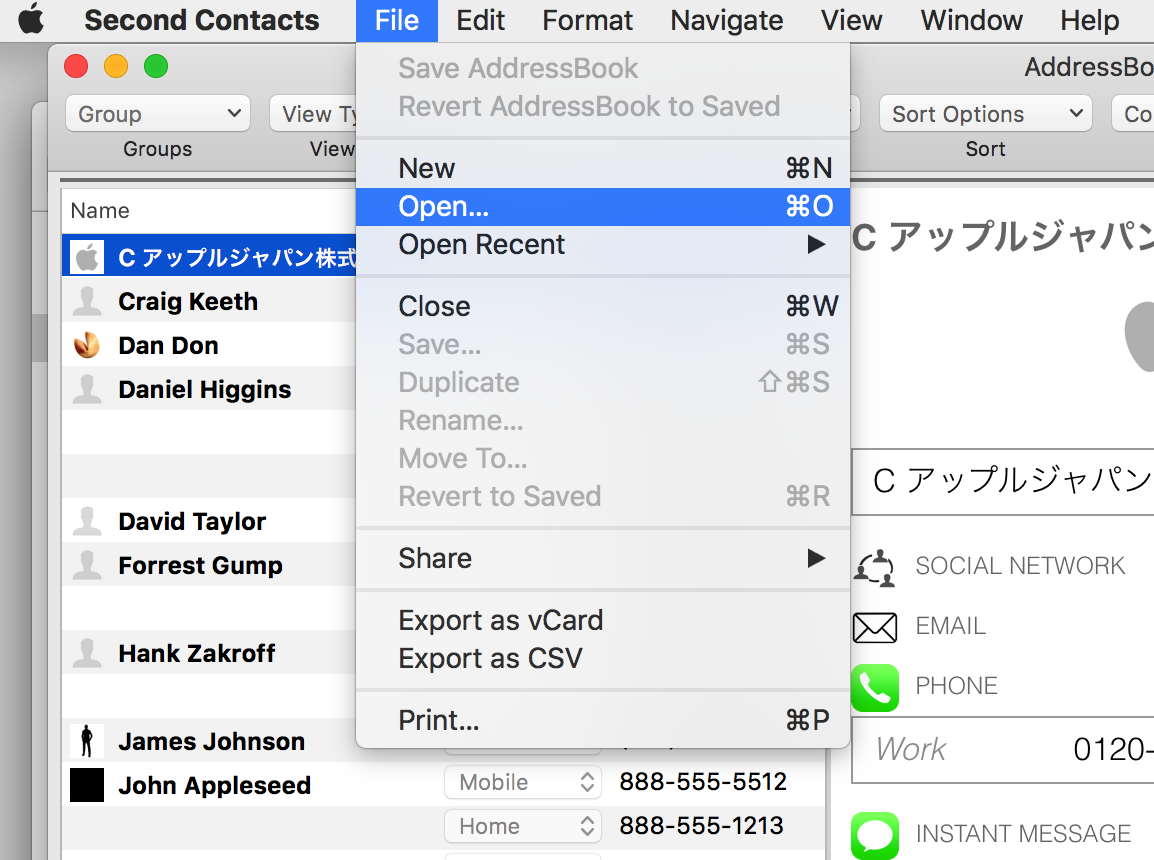Open the View Type dropdown

[313, 113]
